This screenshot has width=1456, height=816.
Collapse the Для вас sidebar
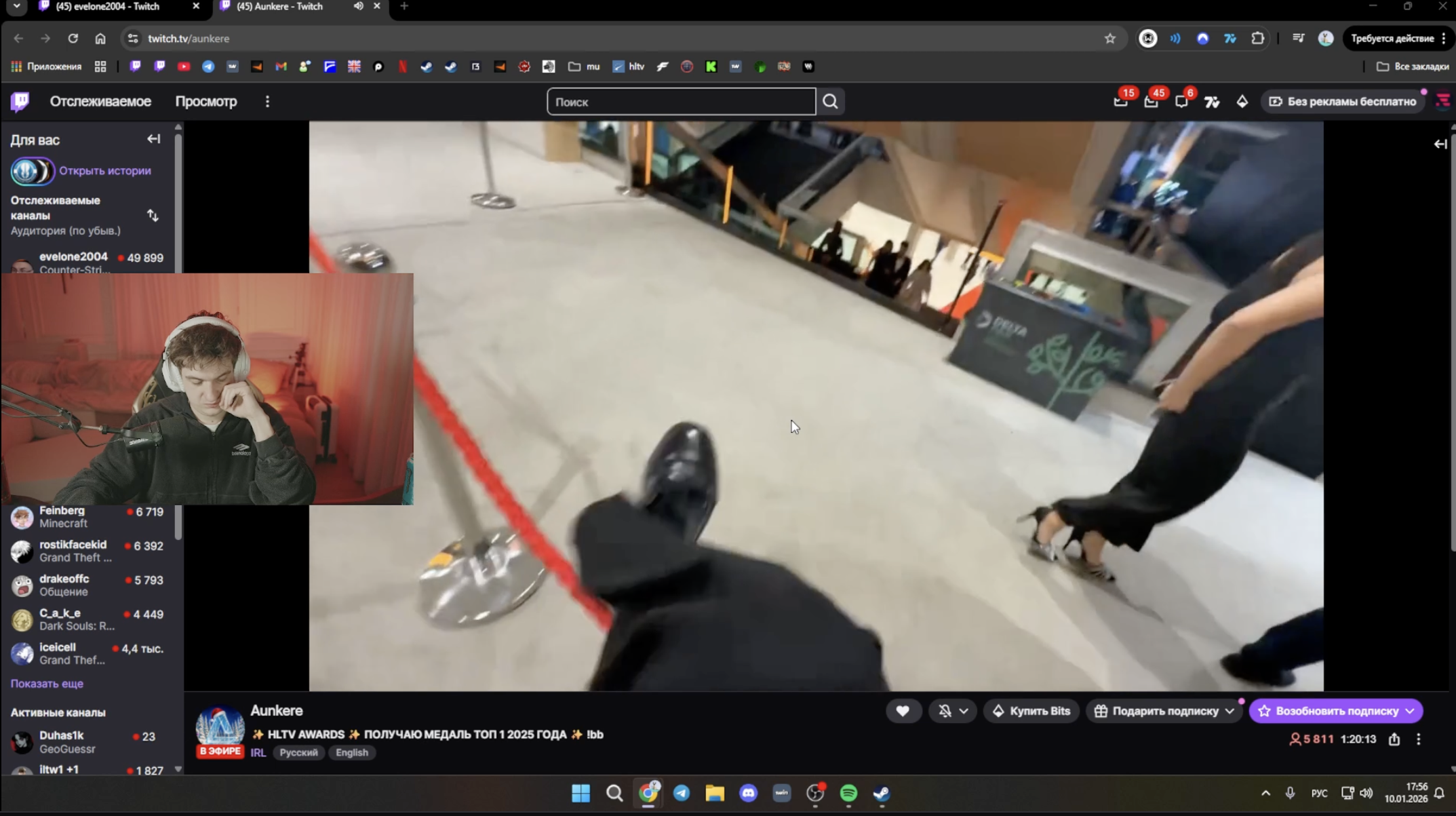154,139
